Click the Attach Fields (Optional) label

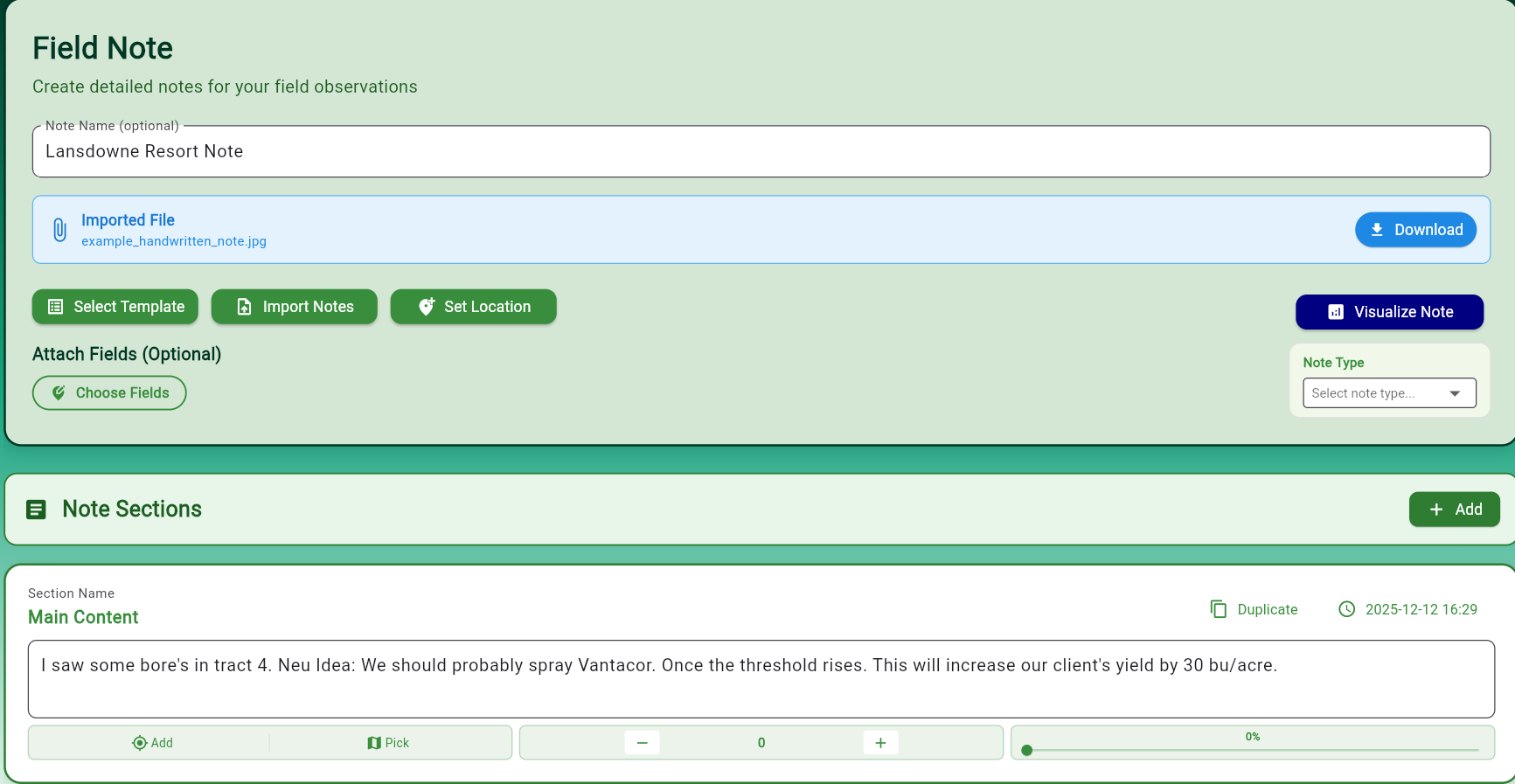tap(127, 354)
